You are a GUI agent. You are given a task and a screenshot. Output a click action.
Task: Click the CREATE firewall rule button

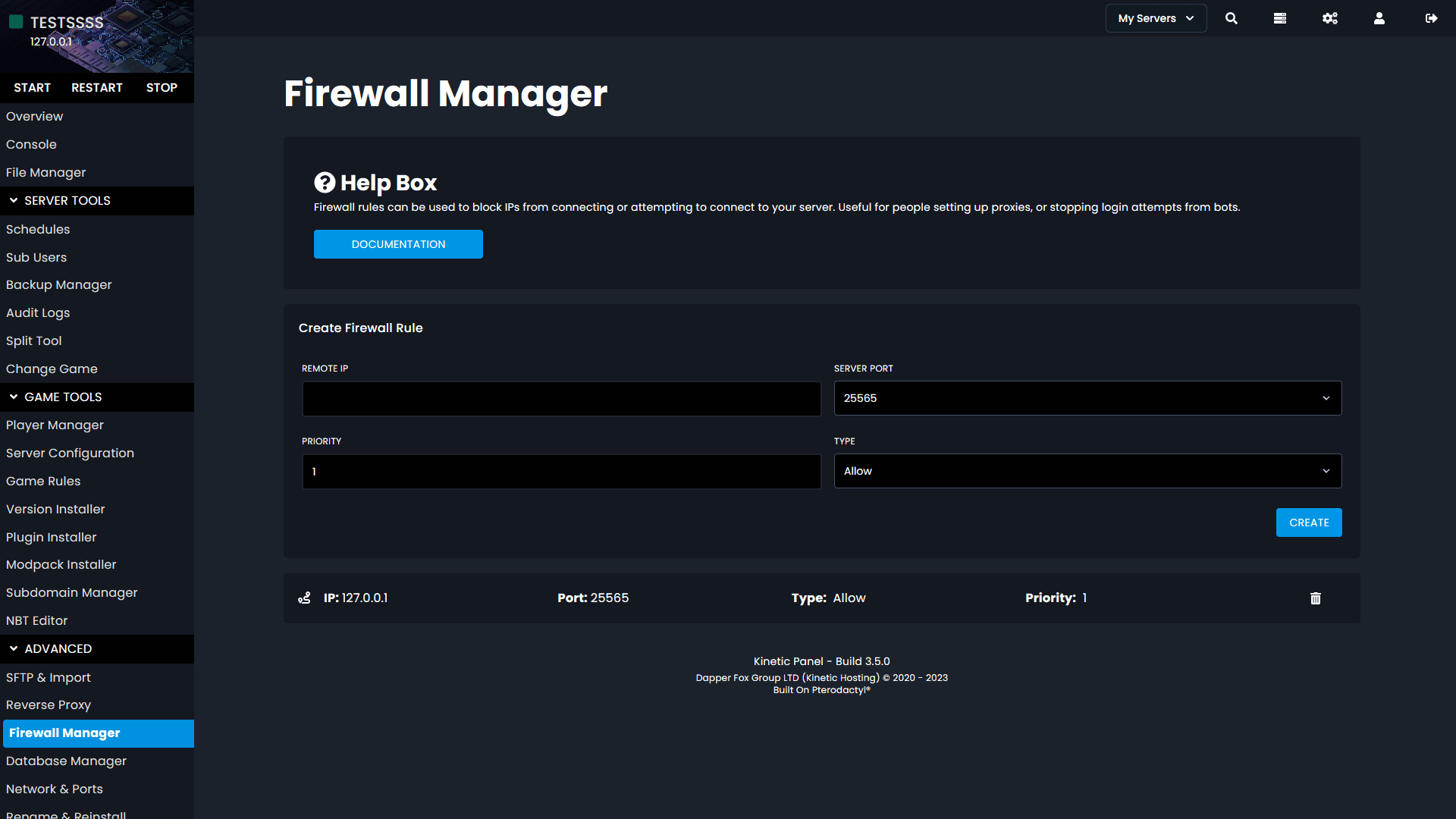pos(1308,522)
